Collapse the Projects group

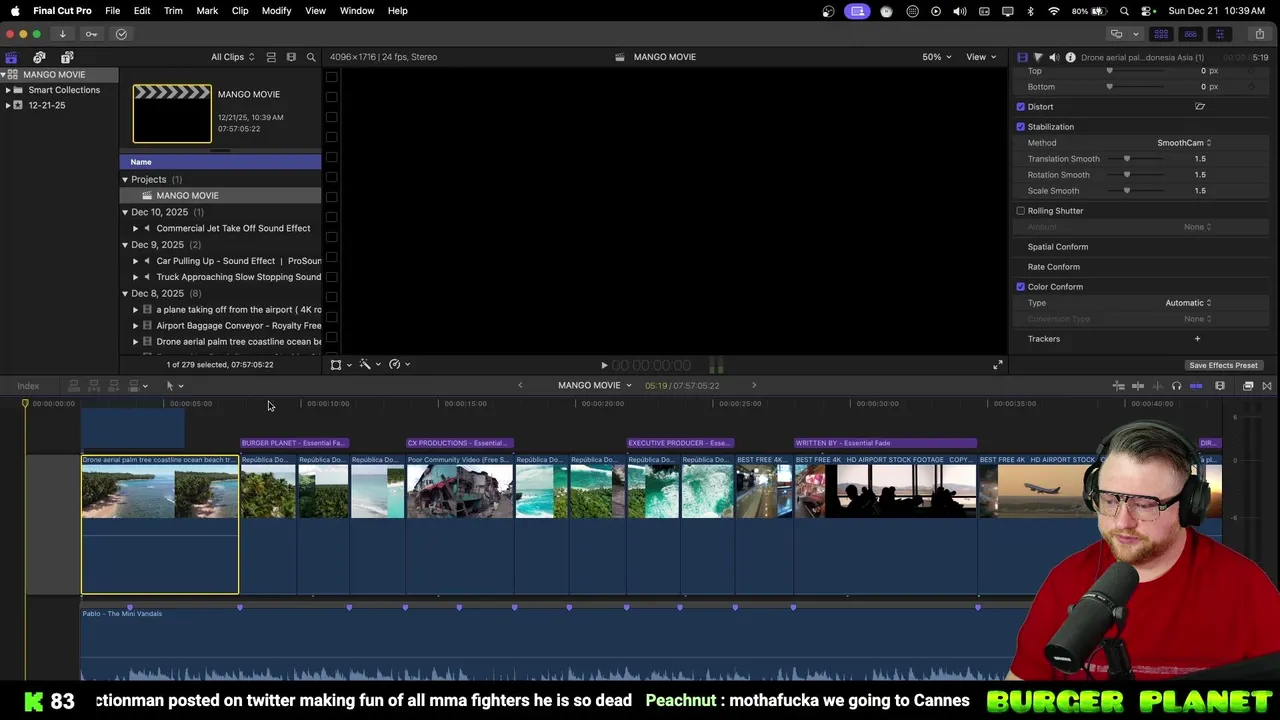(125, 180)
